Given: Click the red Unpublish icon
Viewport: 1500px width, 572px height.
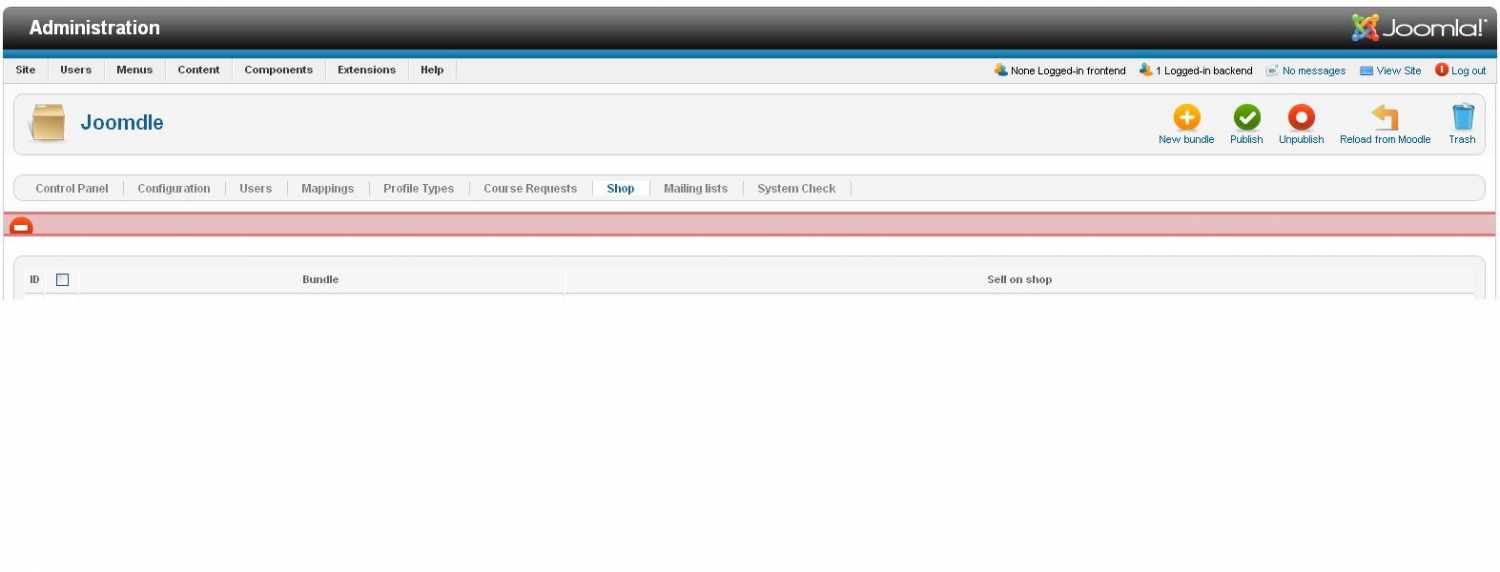Looking at the screenshot, I should [1301, 117].
